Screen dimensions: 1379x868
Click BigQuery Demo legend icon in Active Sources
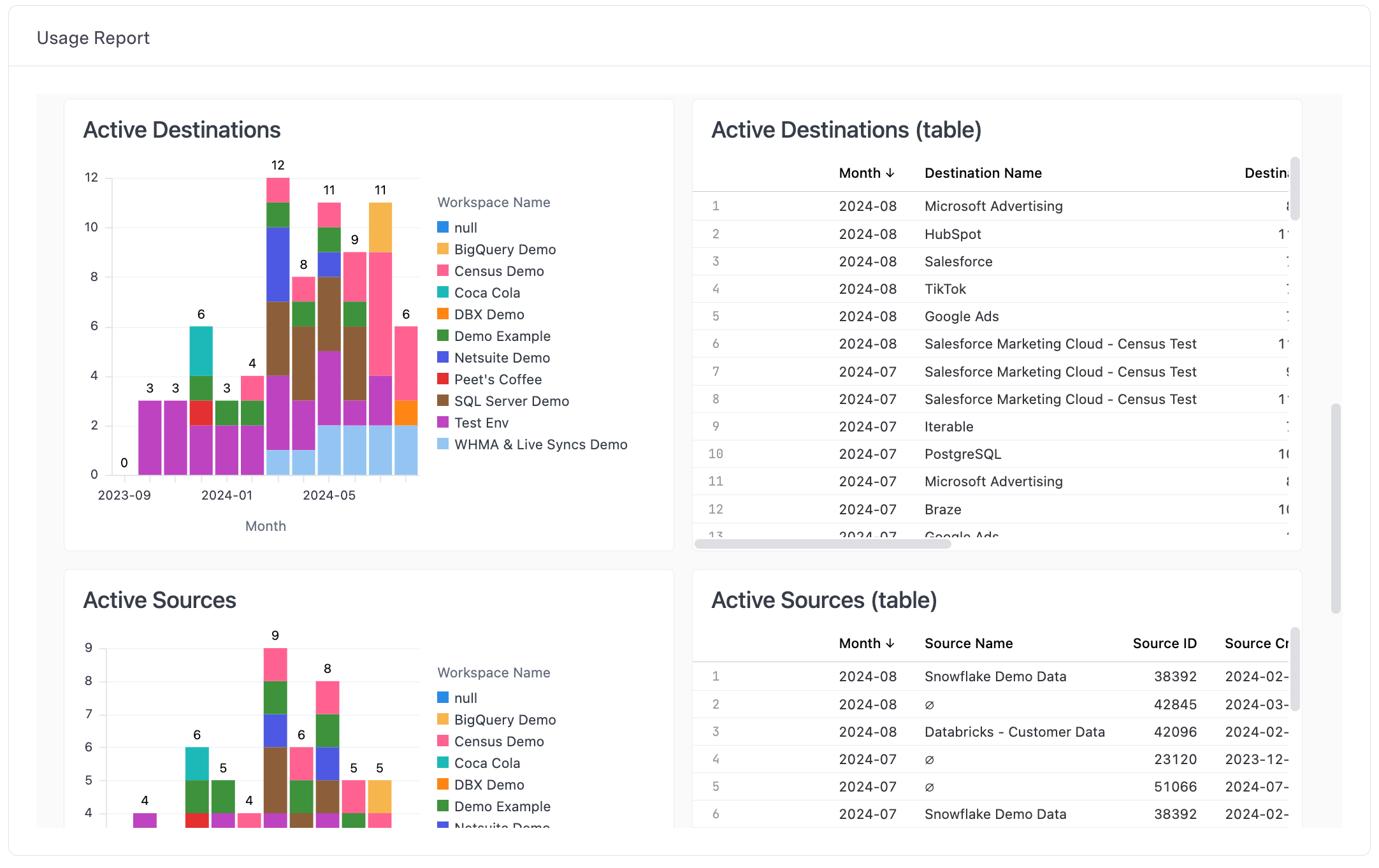pos(443,720)
